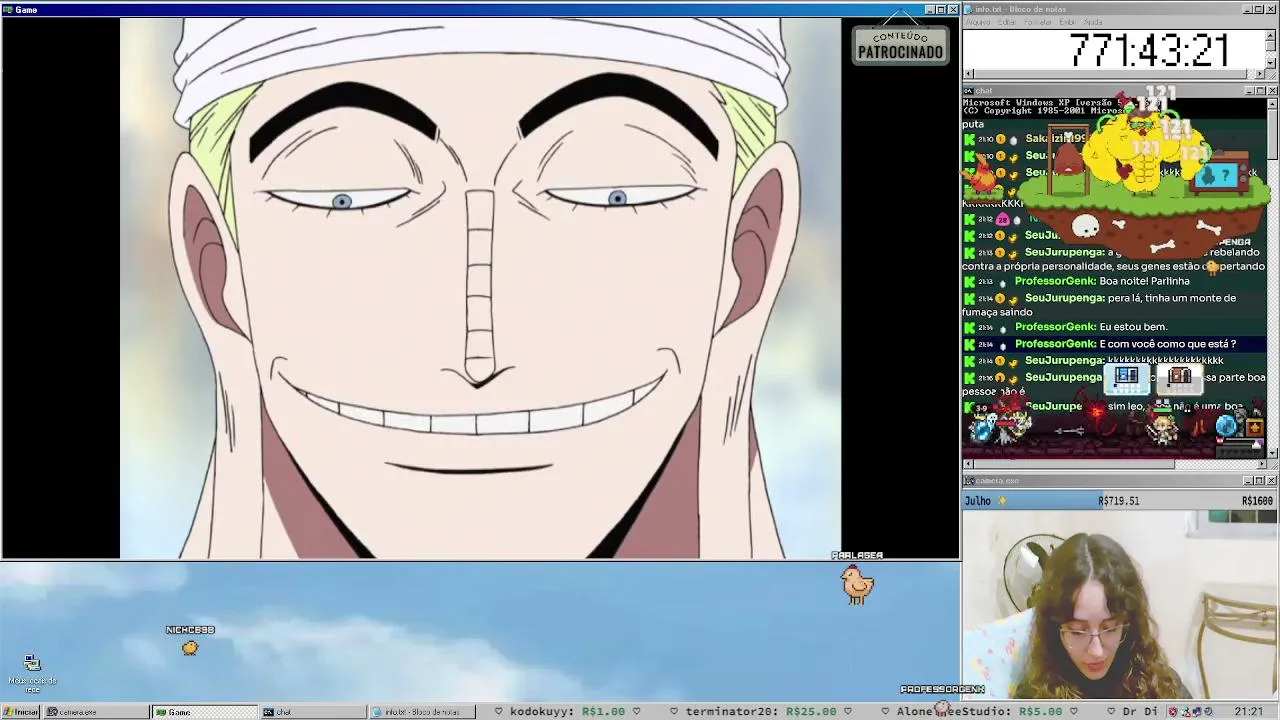
Task: Click the system tray clock showing 21:21
Action: coord(1248,712)
